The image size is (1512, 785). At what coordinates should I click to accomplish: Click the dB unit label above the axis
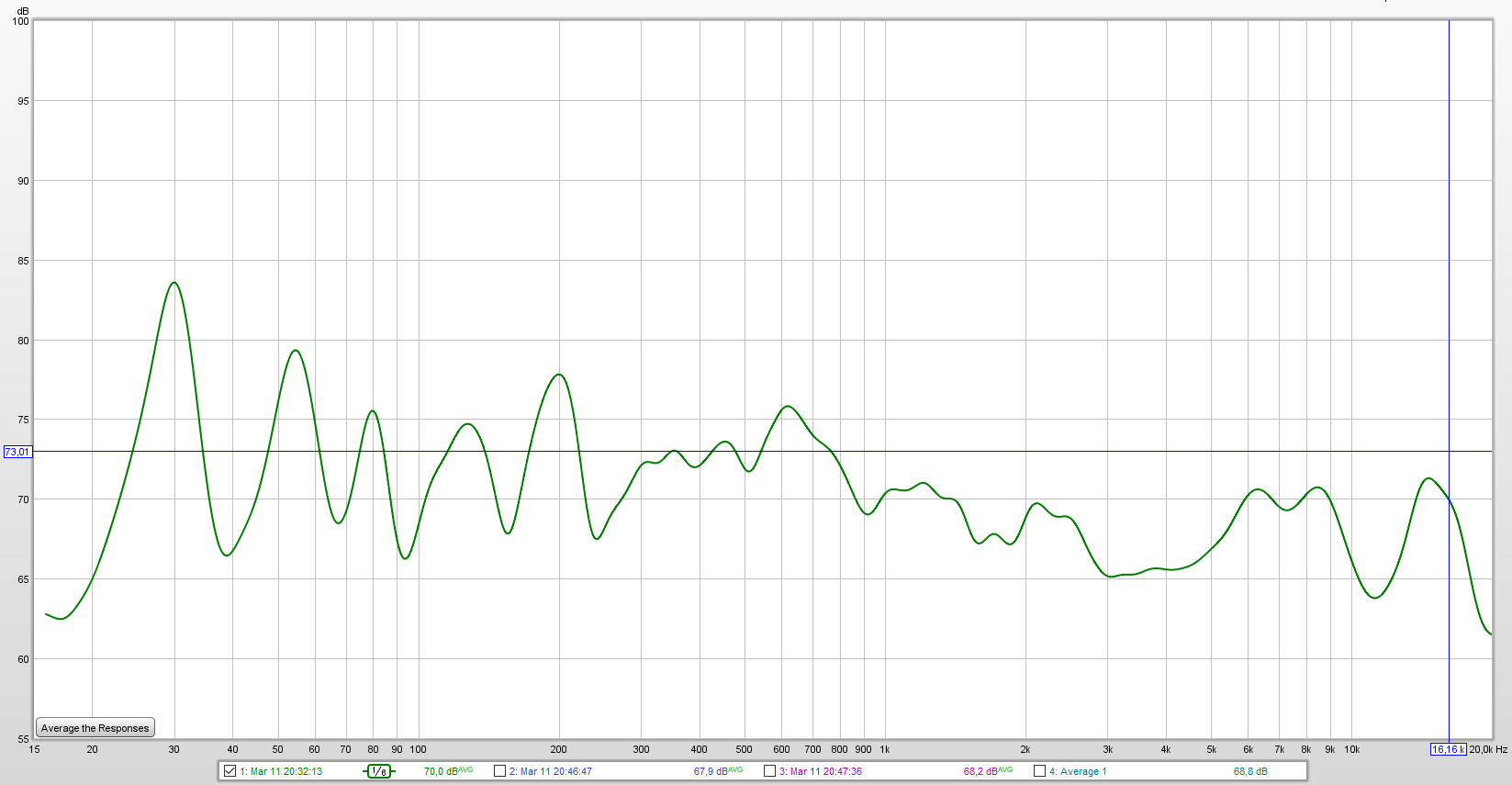coord(23,10)
